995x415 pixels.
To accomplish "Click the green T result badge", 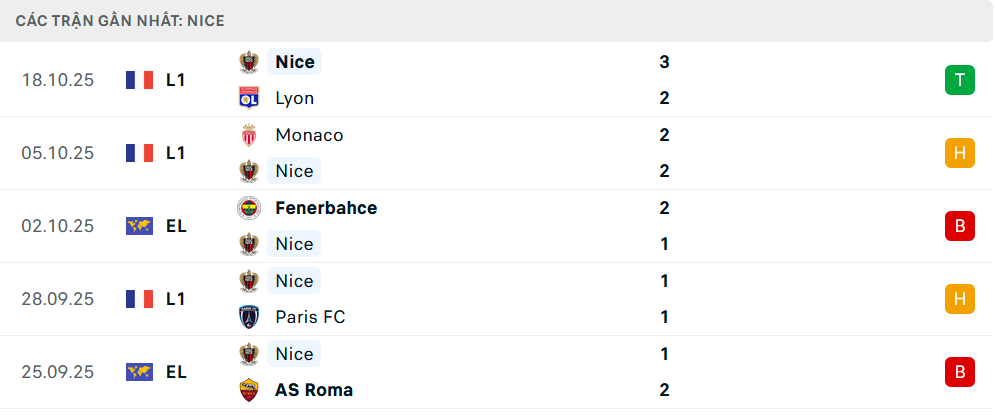I will (959, 80).
